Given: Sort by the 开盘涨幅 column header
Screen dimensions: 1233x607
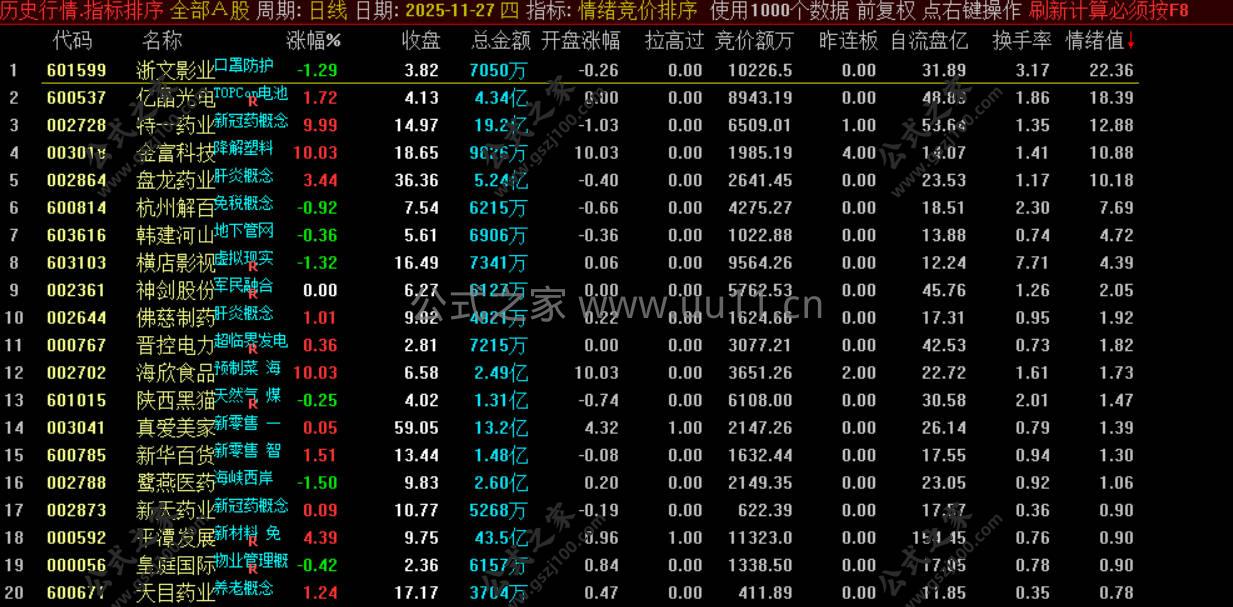Looking at the screenshot, I should (x=580, y=41).
